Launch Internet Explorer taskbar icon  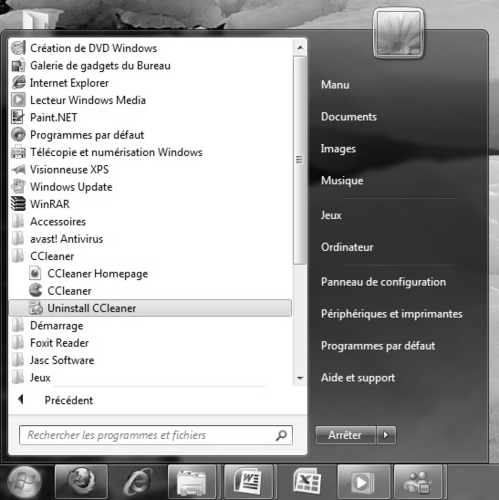137,482
